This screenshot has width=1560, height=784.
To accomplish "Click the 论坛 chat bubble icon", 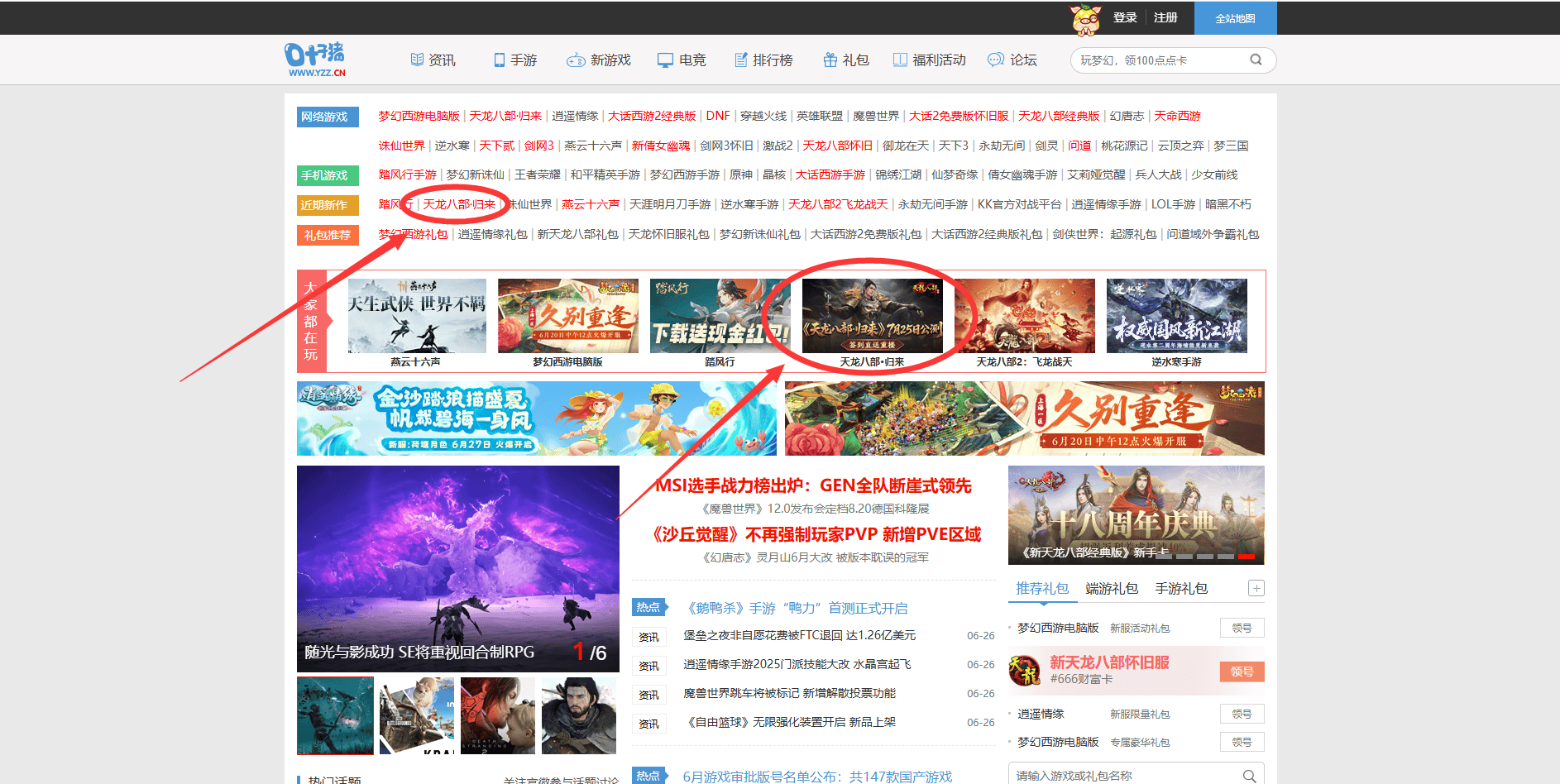I will click(995, 60).
